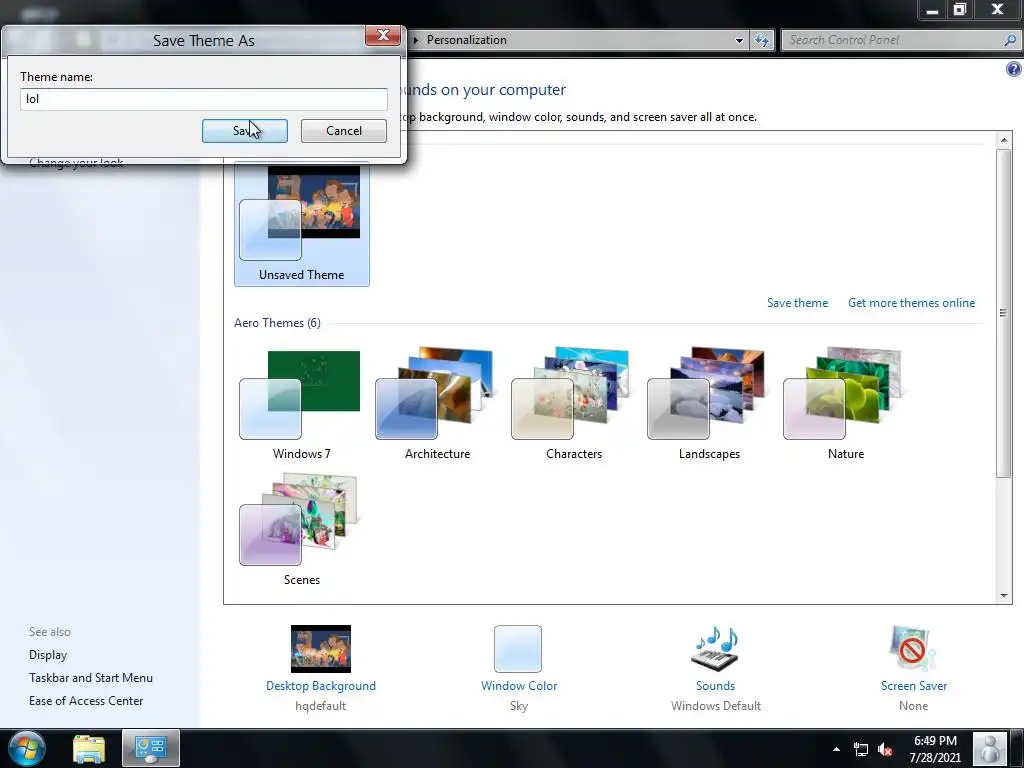Screen dimensions: 1024x768
Task: Open Desktop Background settings icon
Action: (321, 649)
